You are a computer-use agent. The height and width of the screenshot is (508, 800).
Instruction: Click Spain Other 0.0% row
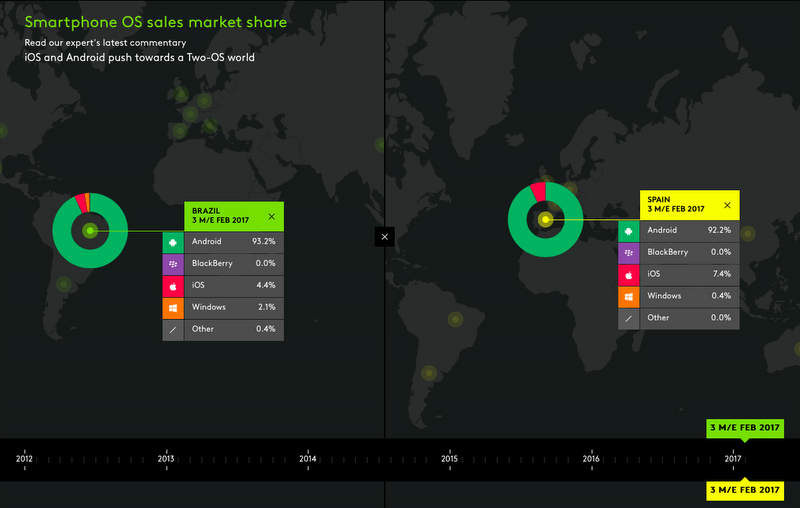(679, 319)
